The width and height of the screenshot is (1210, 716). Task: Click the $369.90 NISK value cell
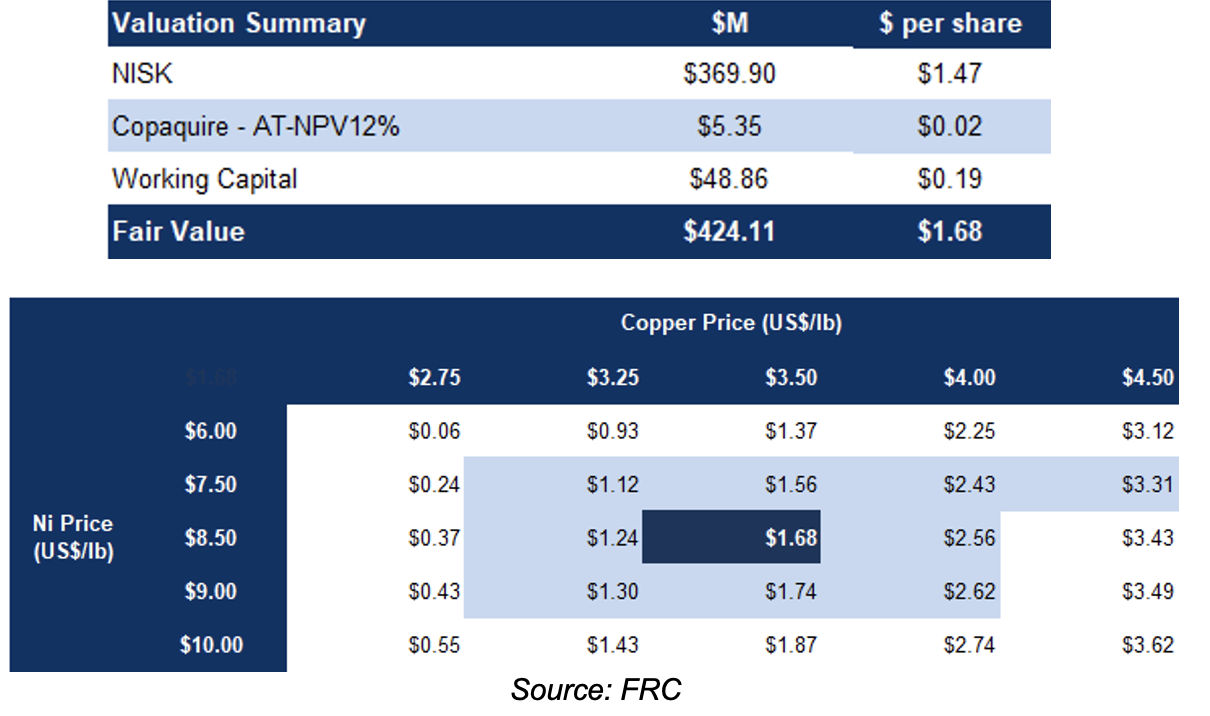click(x=729, y=73)
